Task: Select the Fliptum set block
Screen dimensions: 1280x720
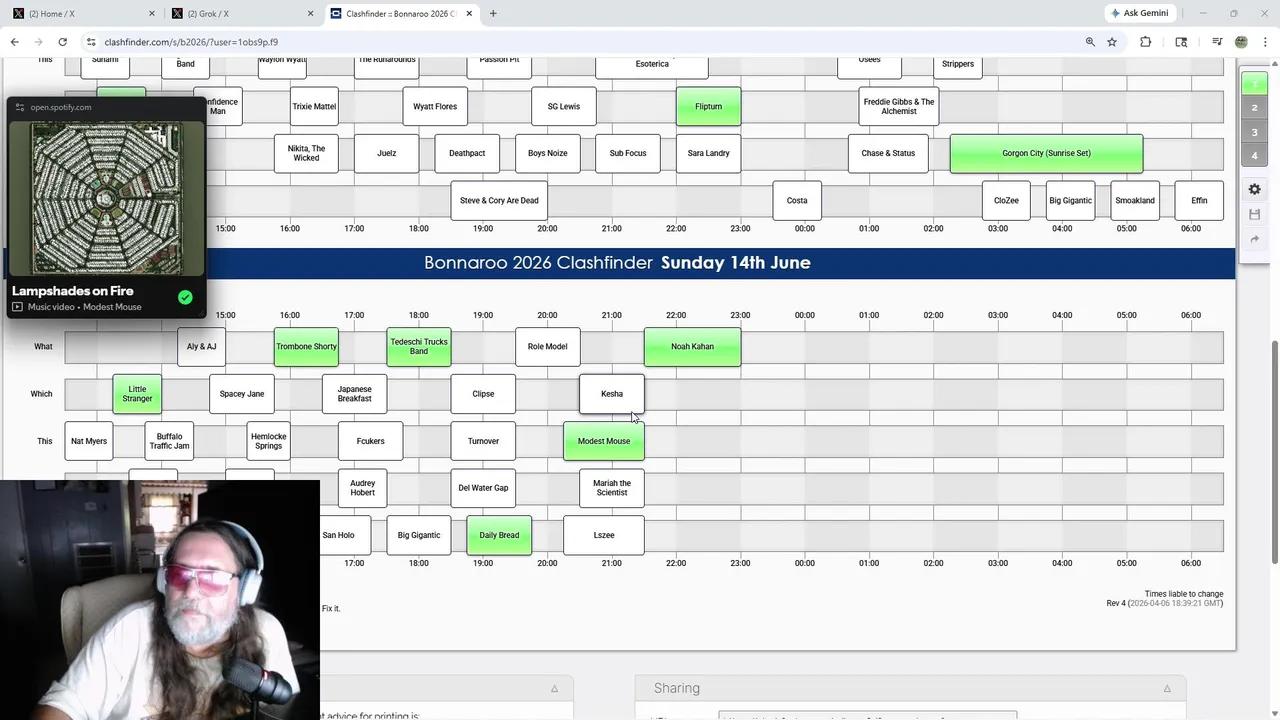Action: pyautogui.click(x=708, y=106)
